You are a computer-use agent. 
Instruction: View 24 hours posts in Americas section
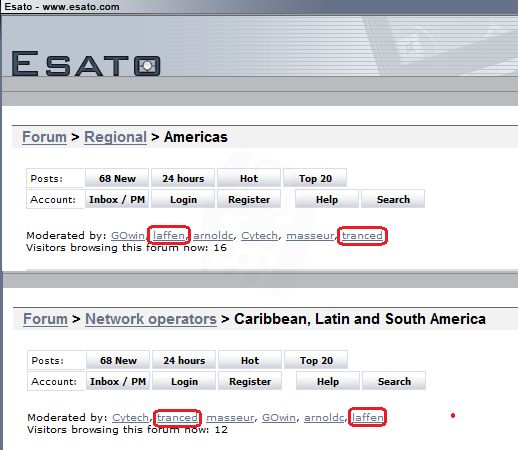pyautogui.click(x=183, y=178)
